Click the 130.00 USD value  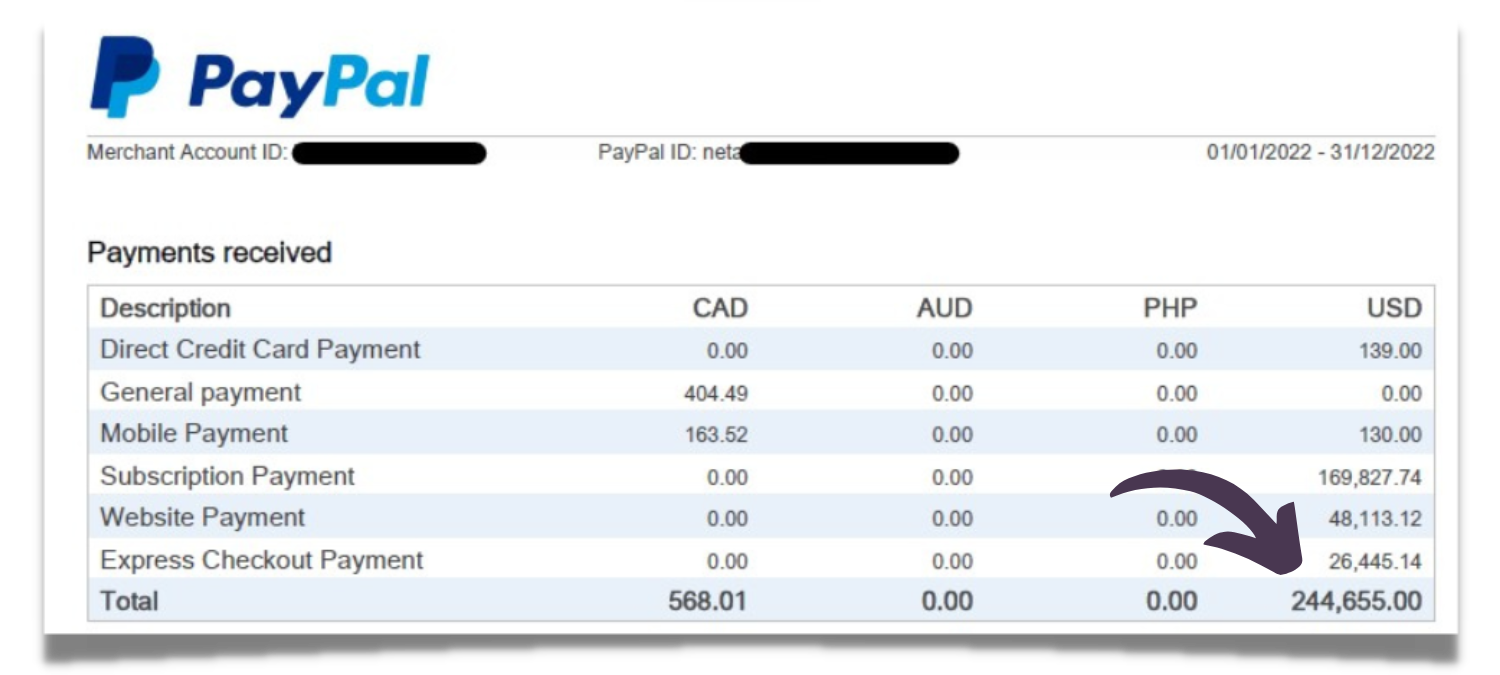click(x=1390, y=436)
